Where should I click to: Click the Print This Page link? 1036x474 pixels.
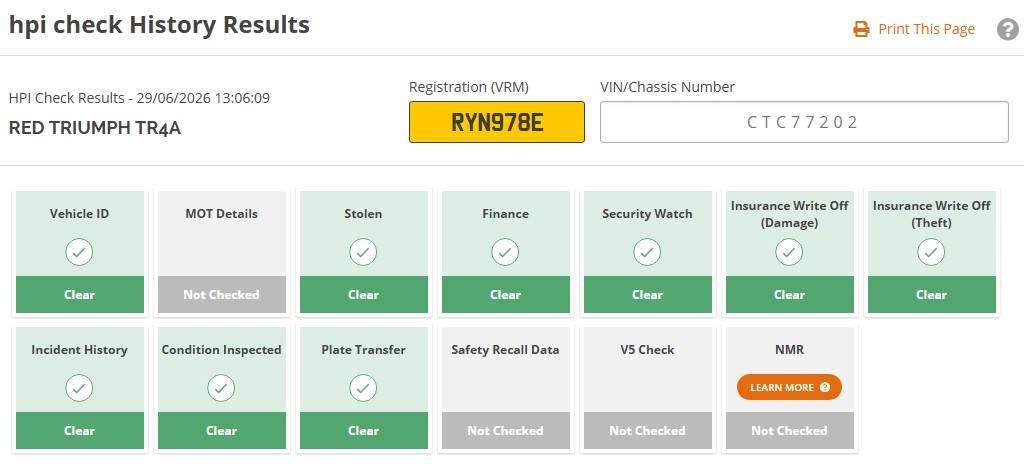tap(926, 29)
